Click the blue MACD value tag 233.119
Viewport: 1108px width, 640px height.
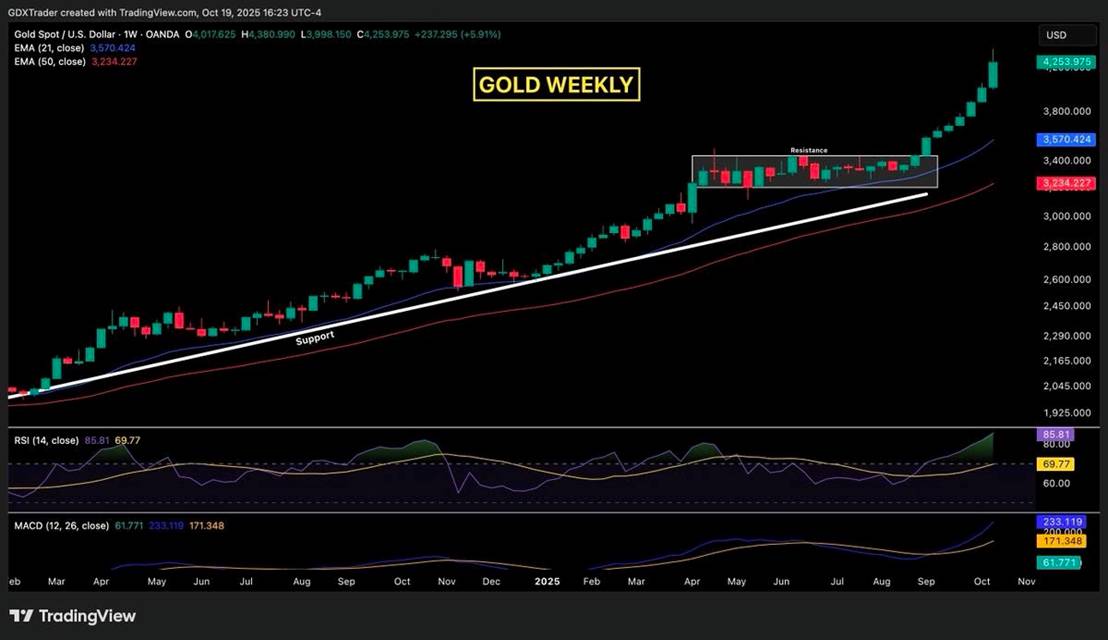[x=1061, y=522]
